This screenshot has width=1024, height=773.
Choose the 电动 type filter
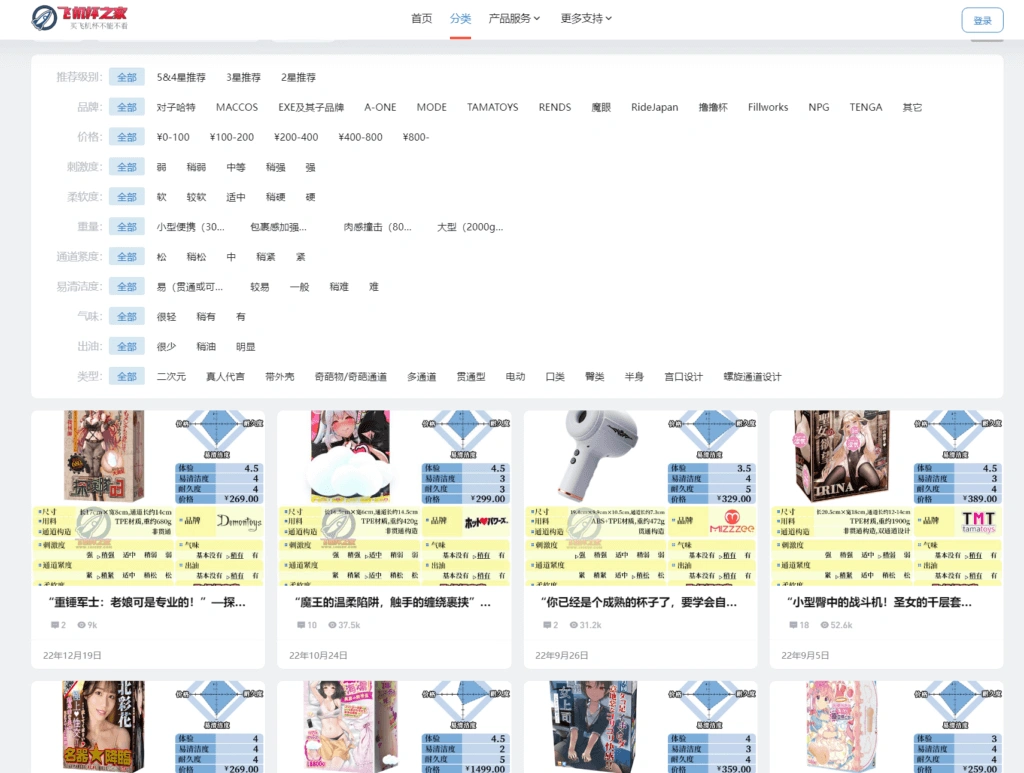(x=515, y=377)
